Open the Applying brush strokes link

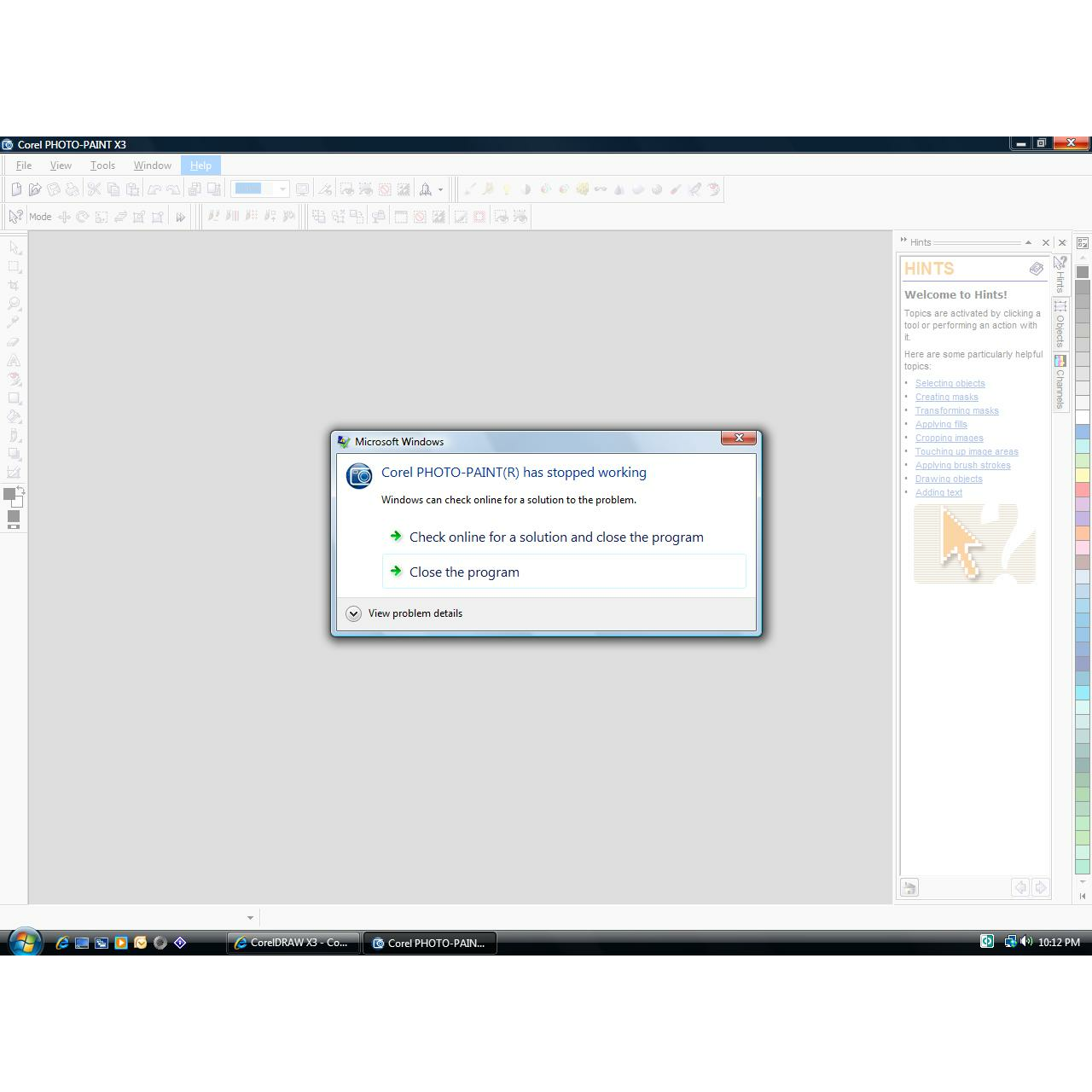click(962, 466)
